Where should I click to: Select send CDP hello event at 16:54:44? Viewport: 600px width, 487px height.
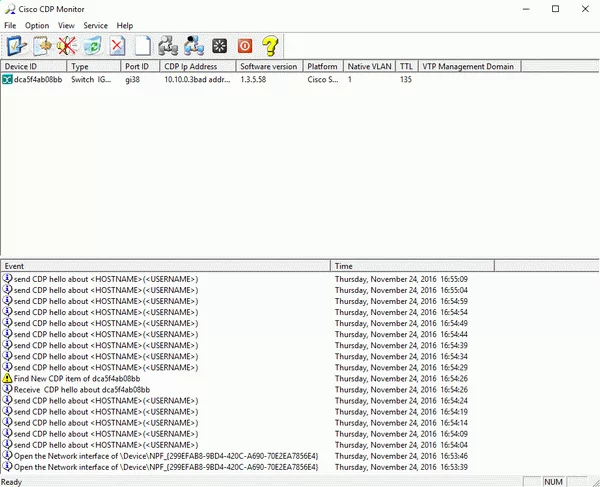248,334
